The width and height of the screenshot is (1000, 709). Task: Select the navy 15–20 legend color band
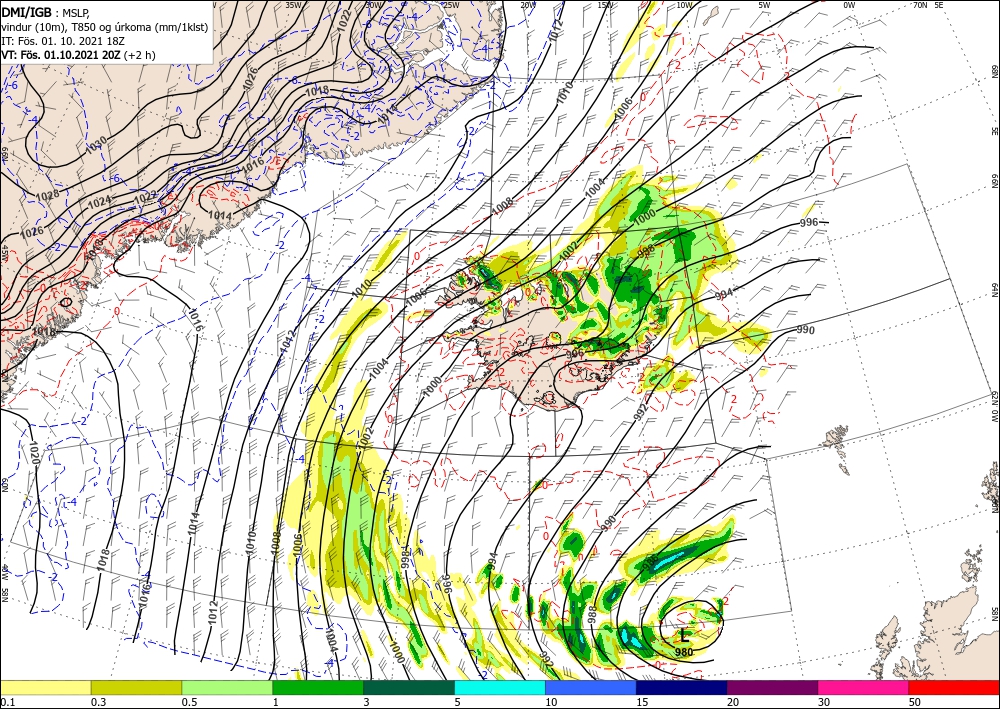pos(682,687)
